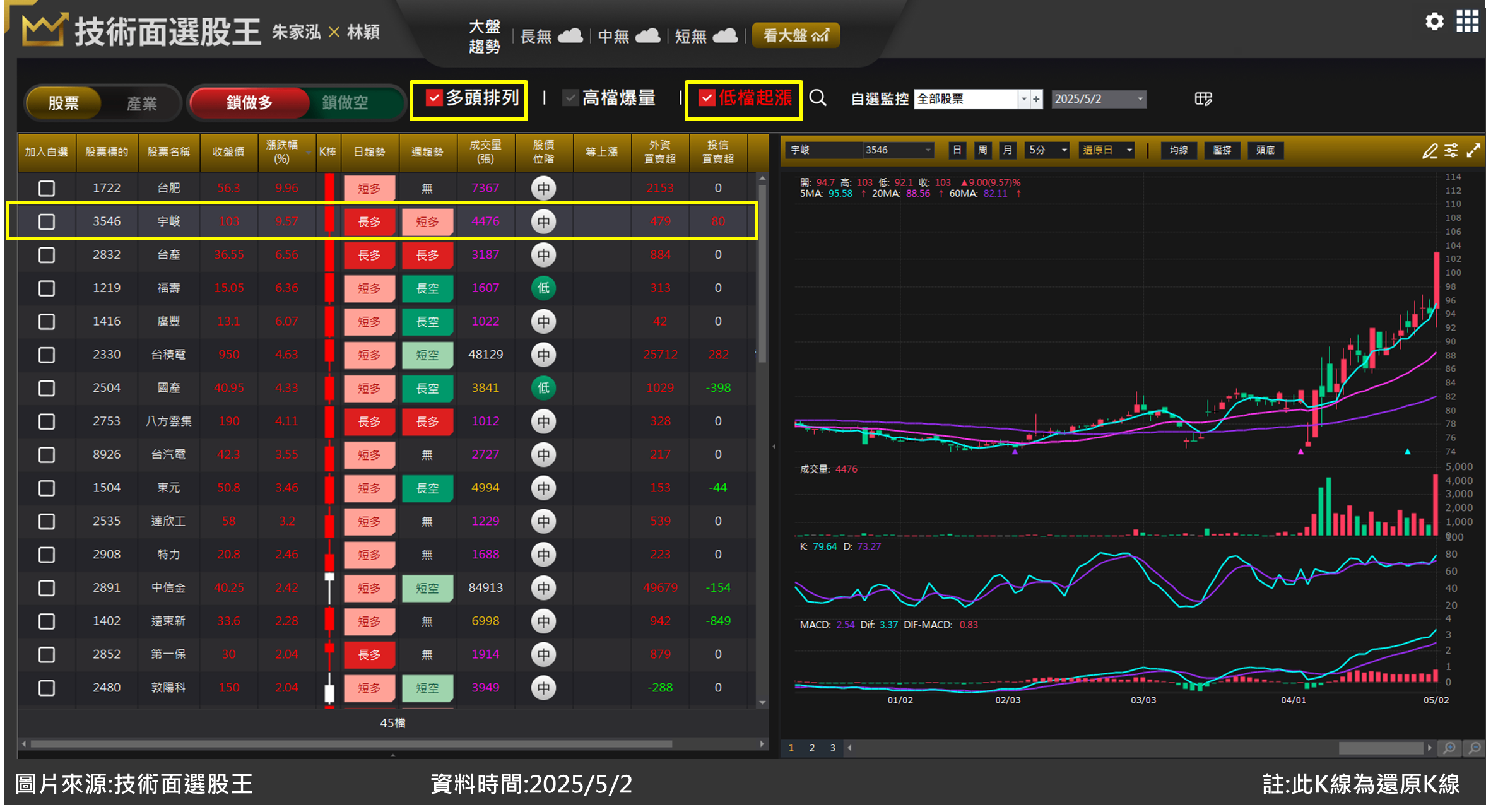Check watchlist box for 1722 台肥
The height and width of the screenshot is (812, 1486).
point(47,188)
